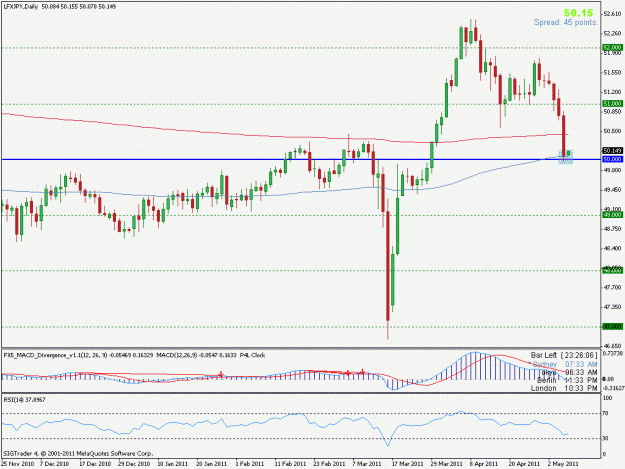
Task: Click the 46.650 price axis label
Action: [613, 346]
